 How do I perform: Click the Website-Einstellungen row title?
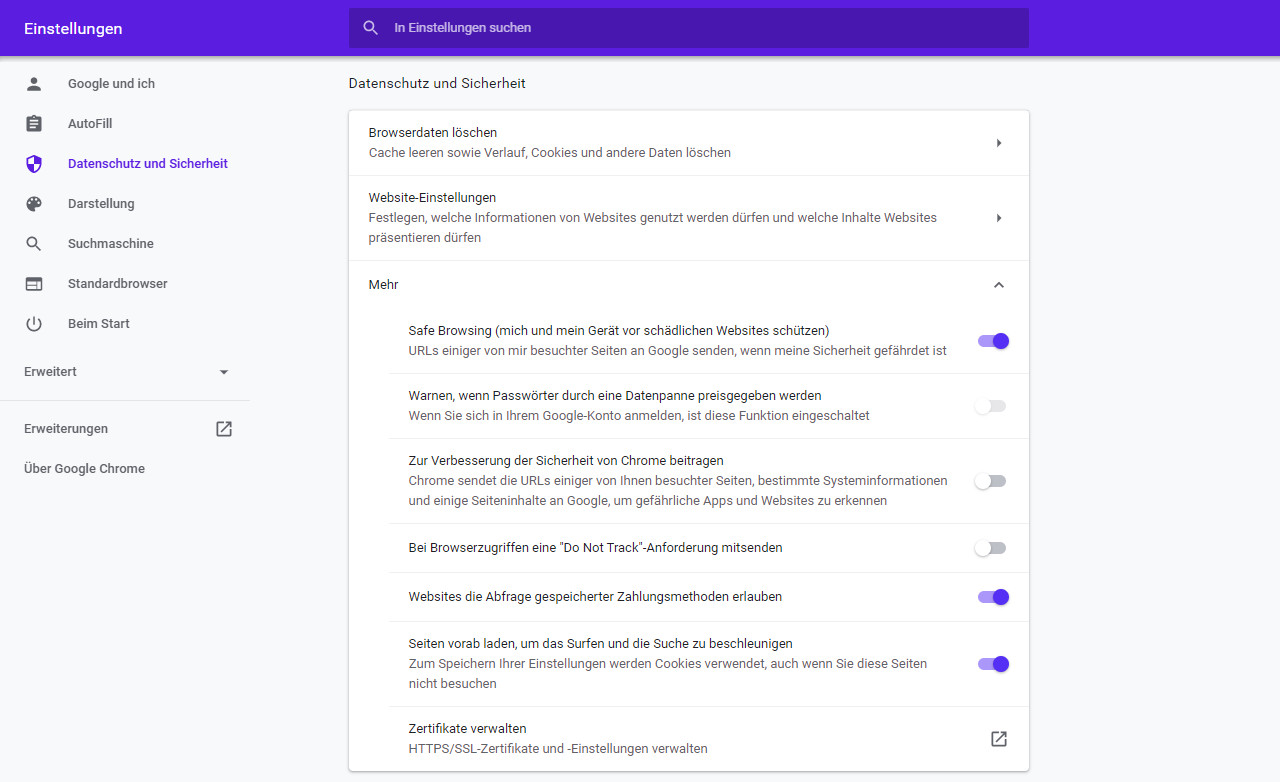coord(433,198)
